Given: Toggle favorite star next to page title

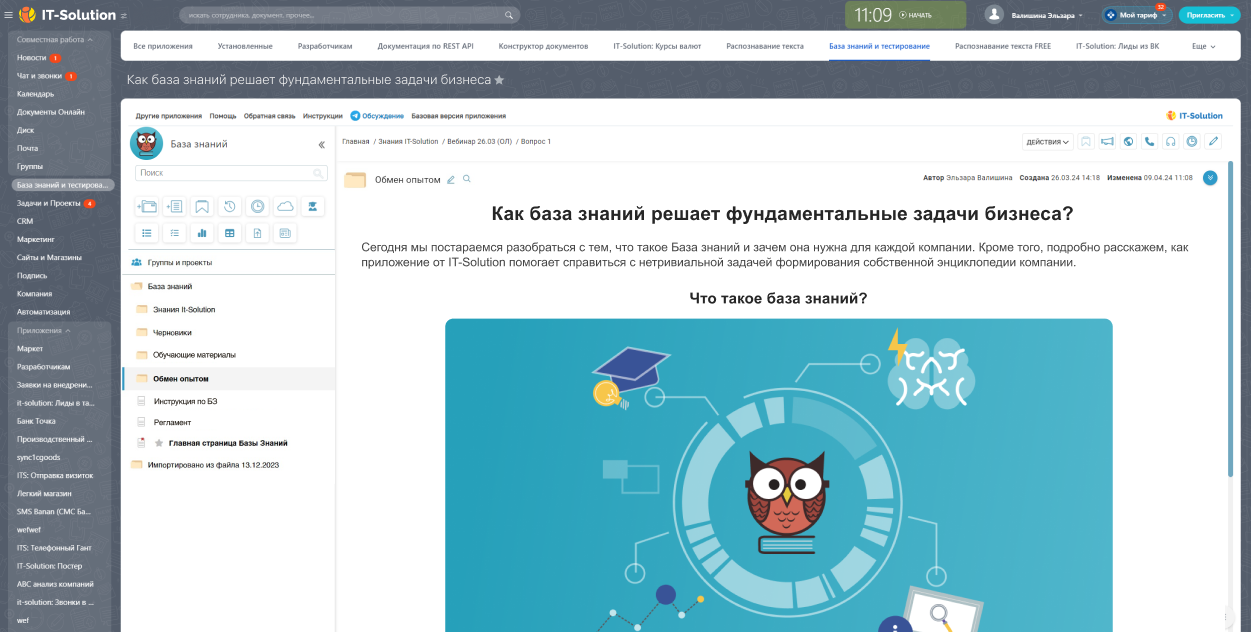Looking at the screenshot, I should (500, 80).
